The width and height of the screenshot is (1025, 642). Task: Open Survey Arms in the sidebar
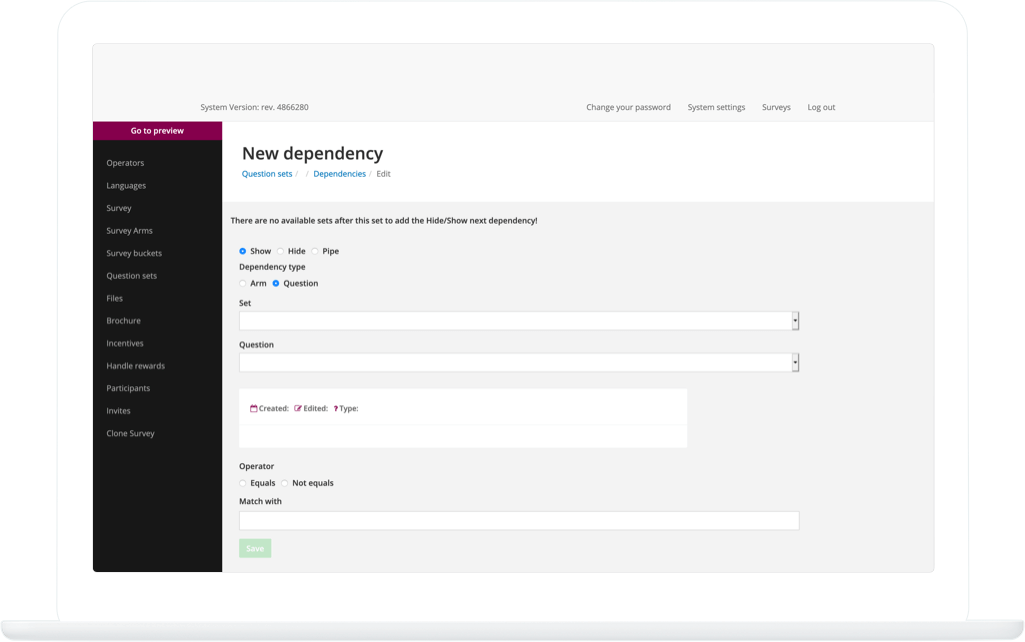point(129,231)
